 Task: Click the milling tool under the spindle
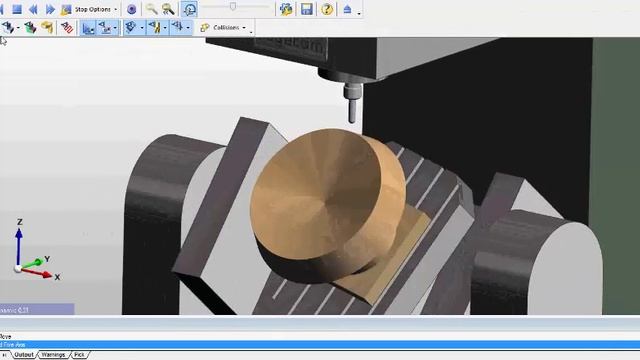click(352, 103)
